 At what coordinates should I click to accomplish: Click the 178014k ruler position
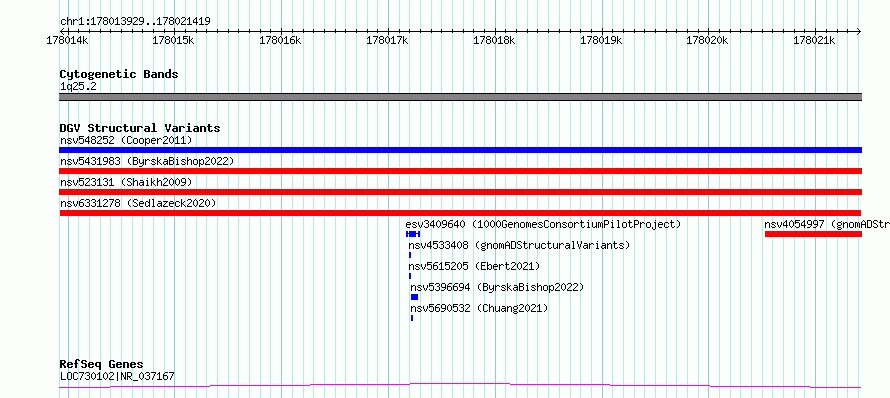pyautogui.click(x=68, y=41)
